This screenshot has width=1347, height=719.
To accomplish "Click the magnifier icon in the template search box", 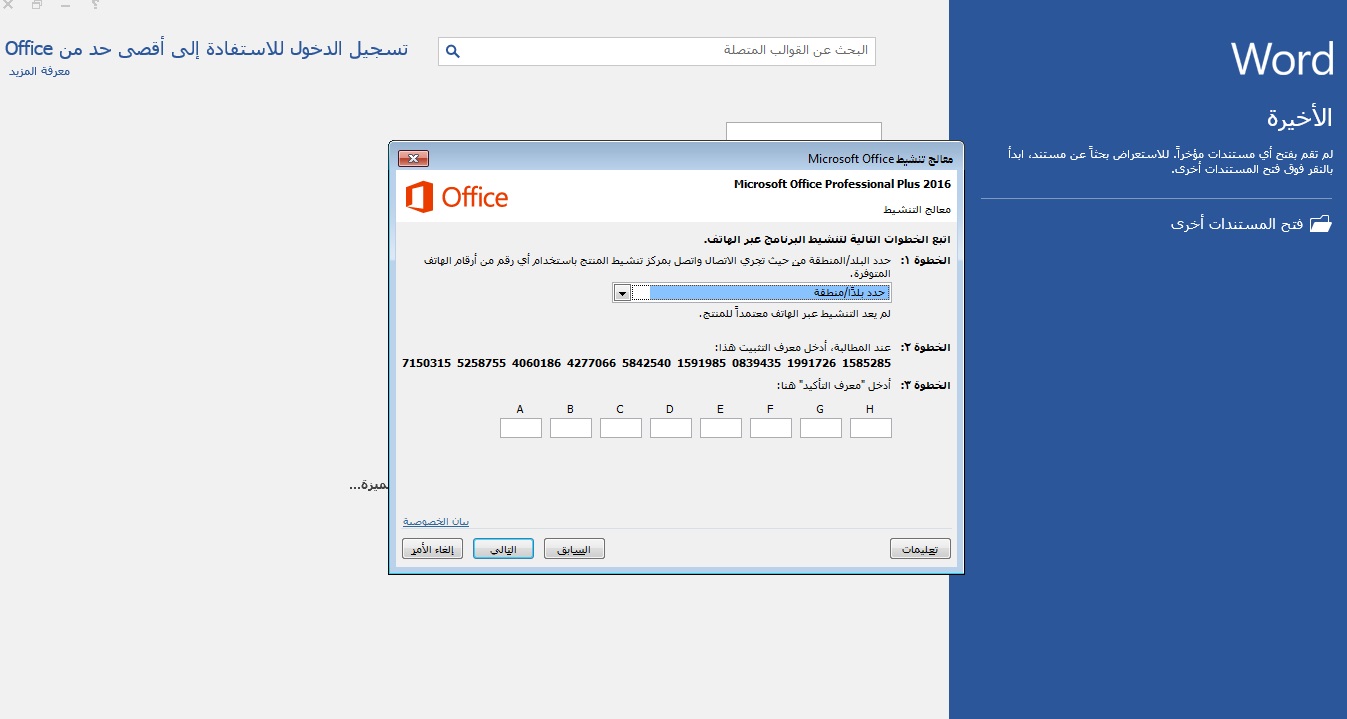I will [452, 51].
